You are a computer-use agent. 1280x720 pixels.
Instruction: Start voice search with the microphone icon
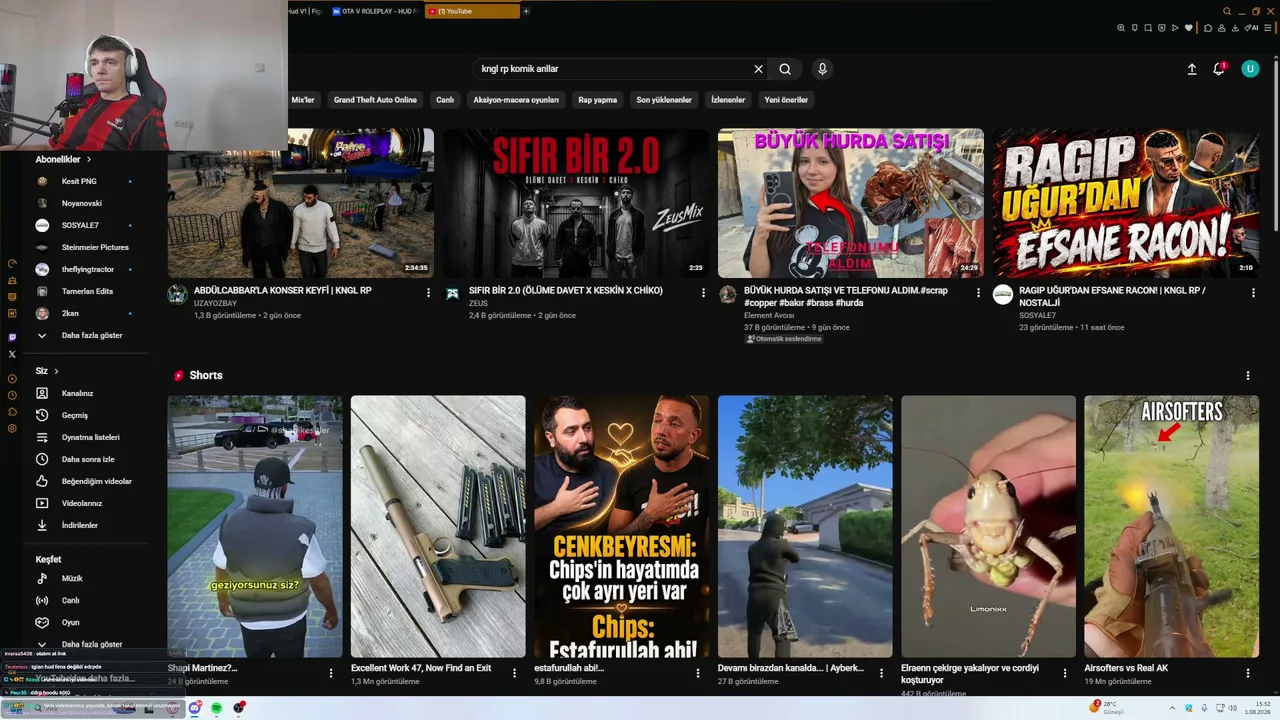822,69
